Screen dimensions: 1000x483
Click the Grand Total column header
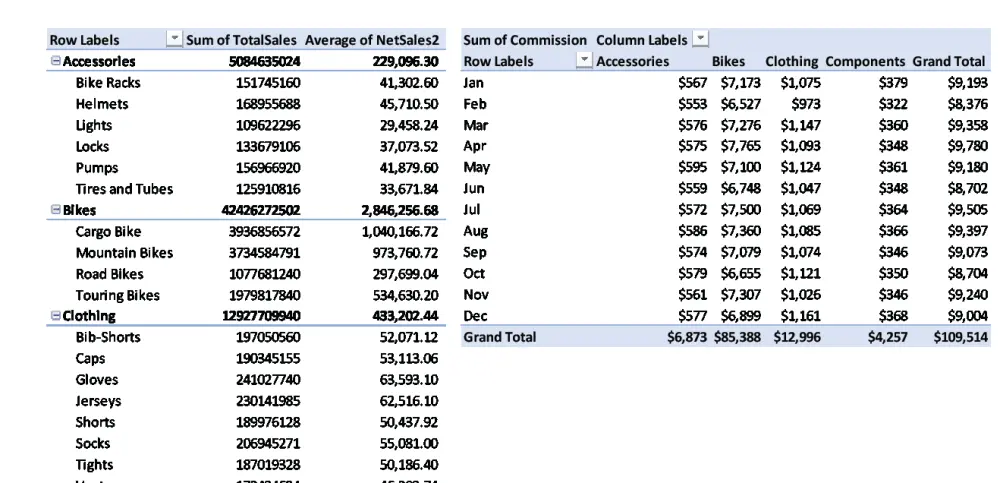point(949,62)
